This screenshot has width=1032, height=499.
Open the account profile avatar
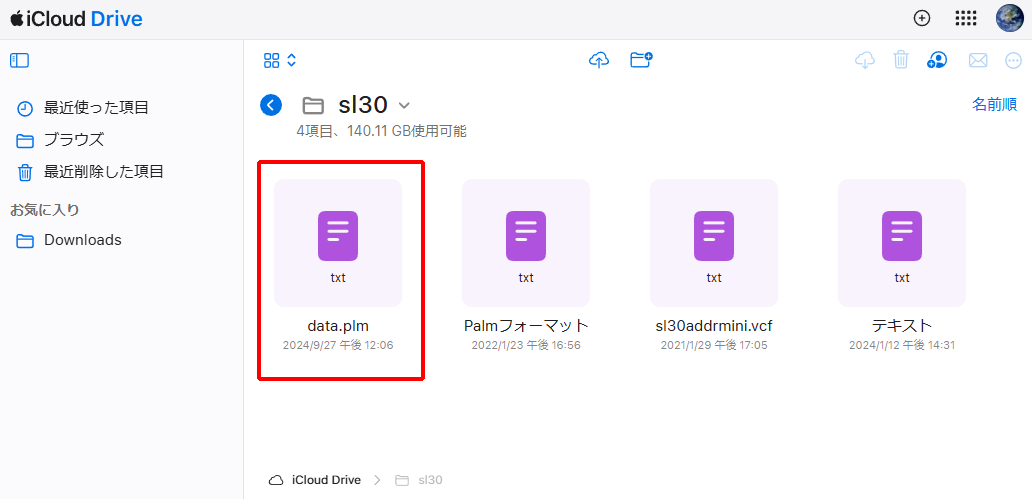1009,18
